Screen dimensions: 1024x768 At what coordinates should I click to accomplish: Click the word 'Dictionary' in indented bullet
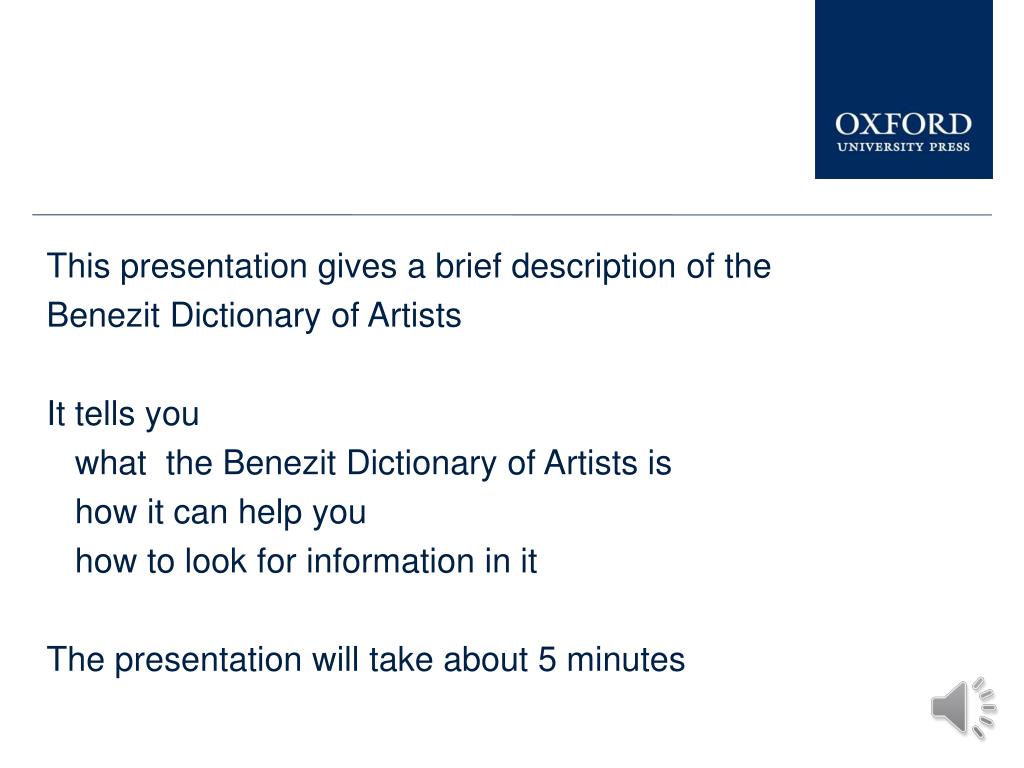click(421, 464)
